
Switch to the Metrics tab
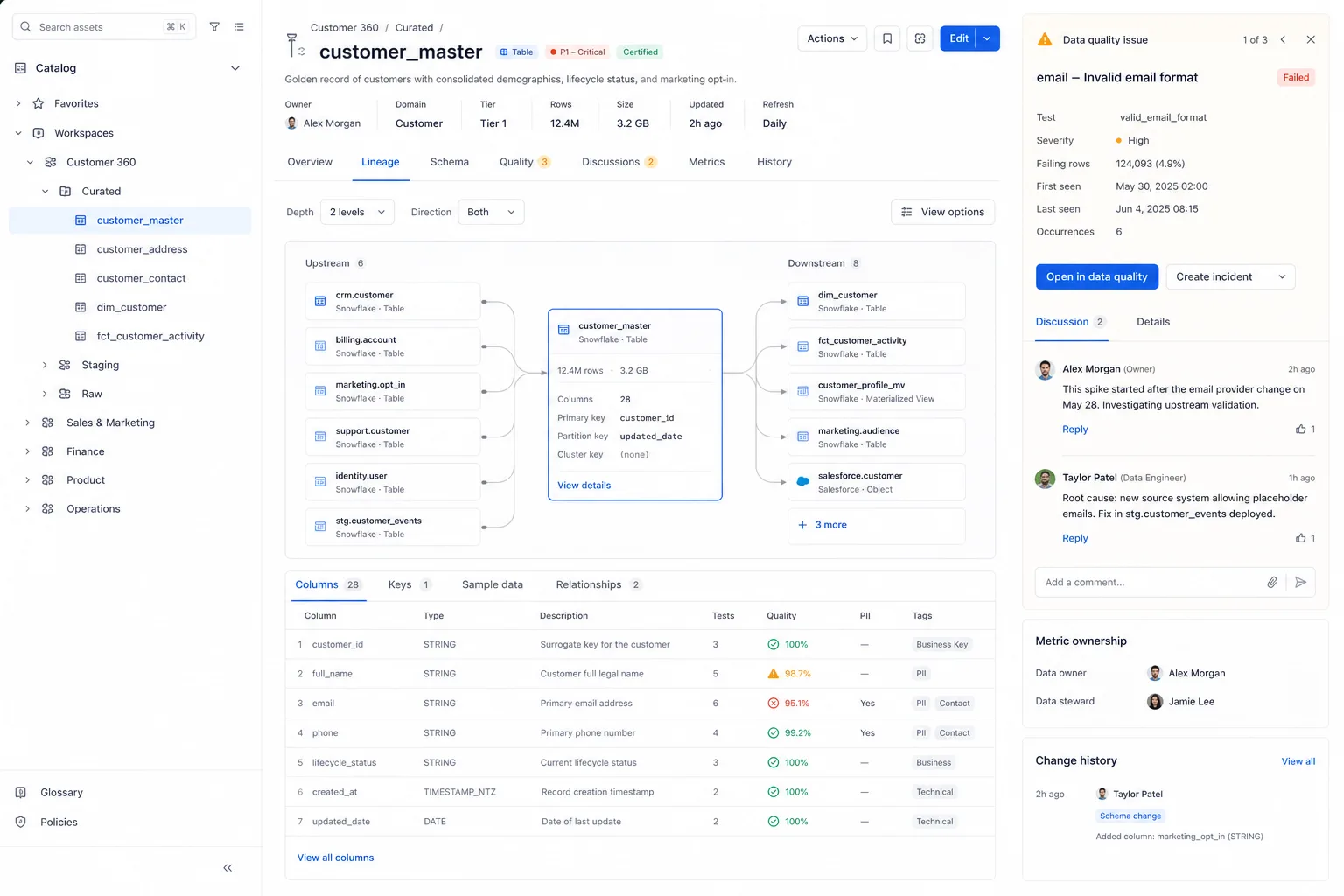coord(707,162)
